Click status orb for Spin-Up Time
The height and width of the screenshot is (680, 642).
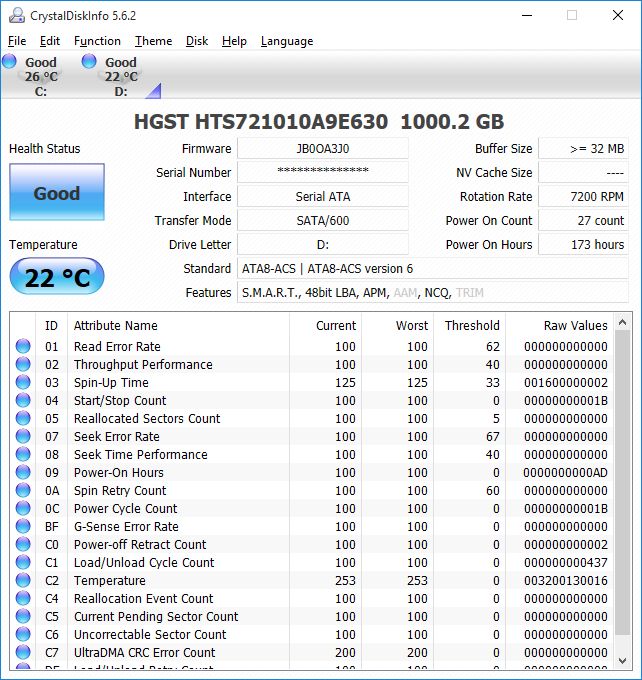[x=23, y=382]
